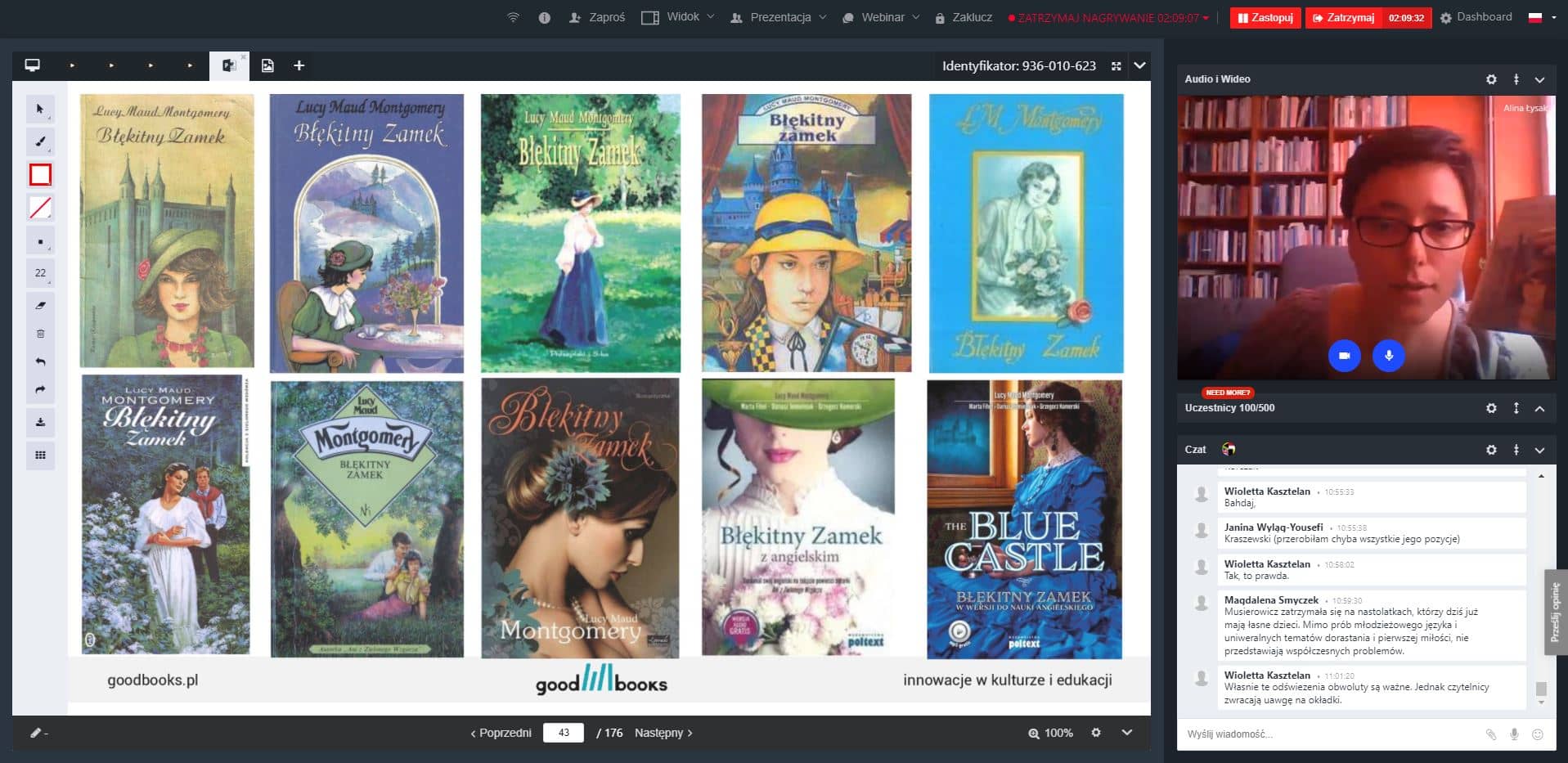Open the Polish flag language selector
The height and width of the screenshot is (763, 1568).
click(x=1542, y=17)
